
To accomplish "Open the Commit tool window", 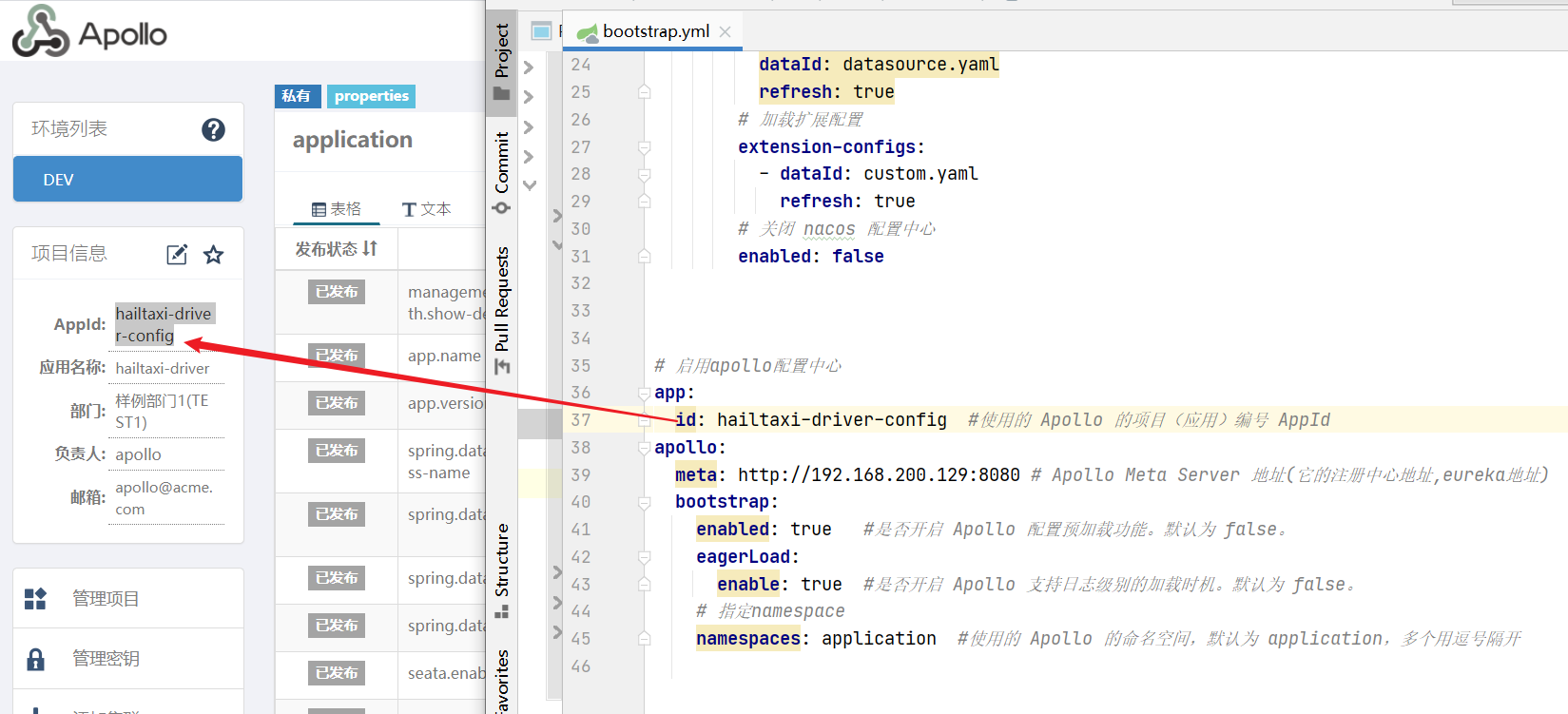I will pyautogui.click(x=501, y=172).
